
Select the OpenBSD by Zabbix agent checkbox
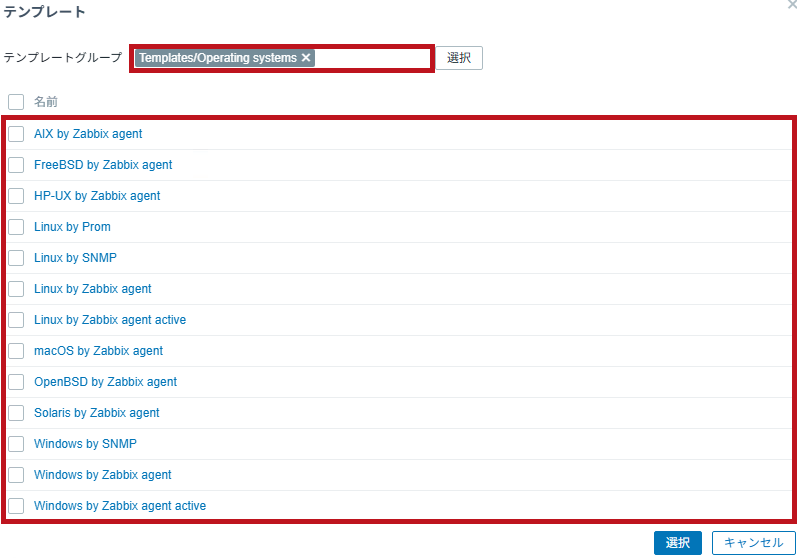(16, 382)
